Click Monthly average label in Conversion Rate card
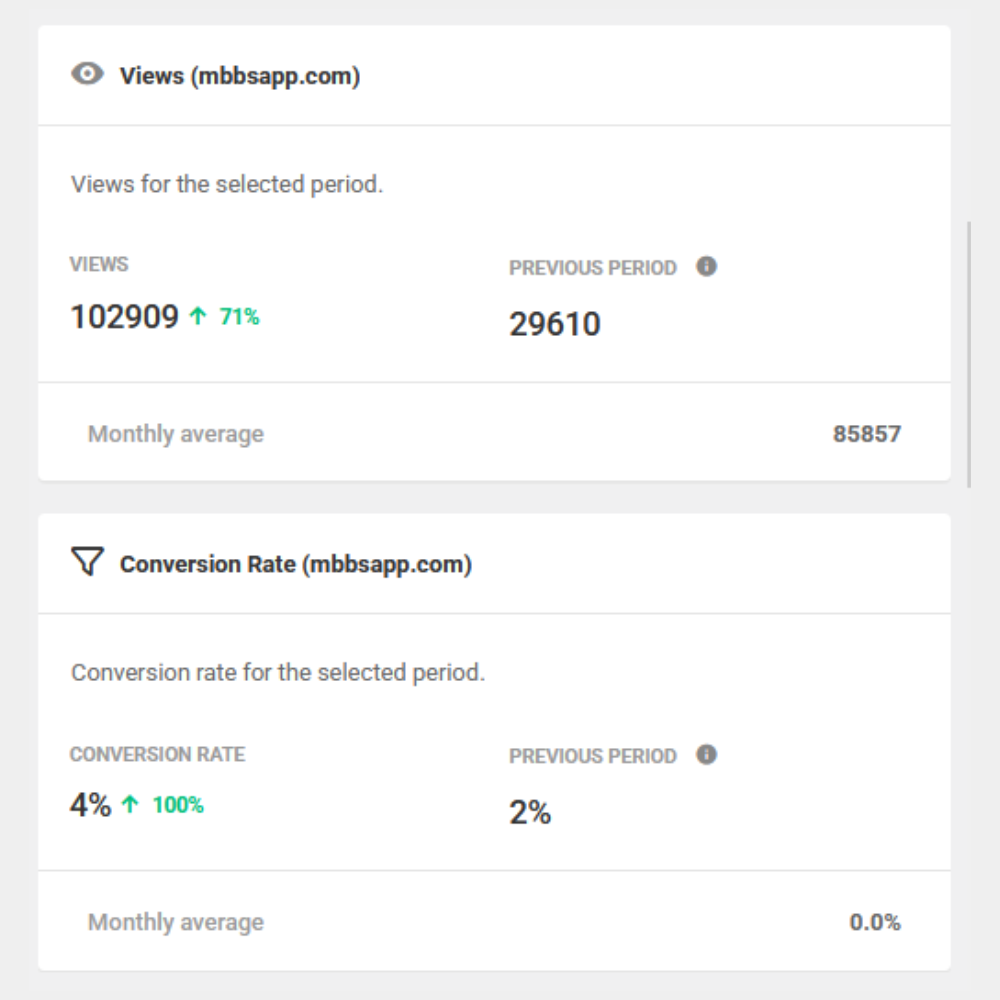Viewport: 1000px width, 1000px height. click(x=176, y=922)
